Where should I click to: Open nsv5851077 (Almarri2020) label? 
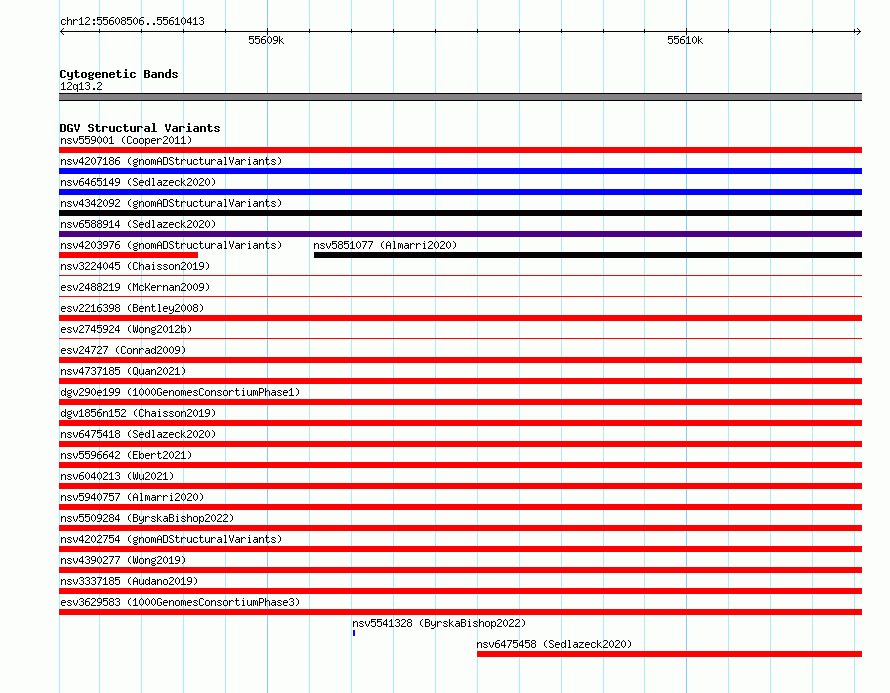tap(385, 245)
